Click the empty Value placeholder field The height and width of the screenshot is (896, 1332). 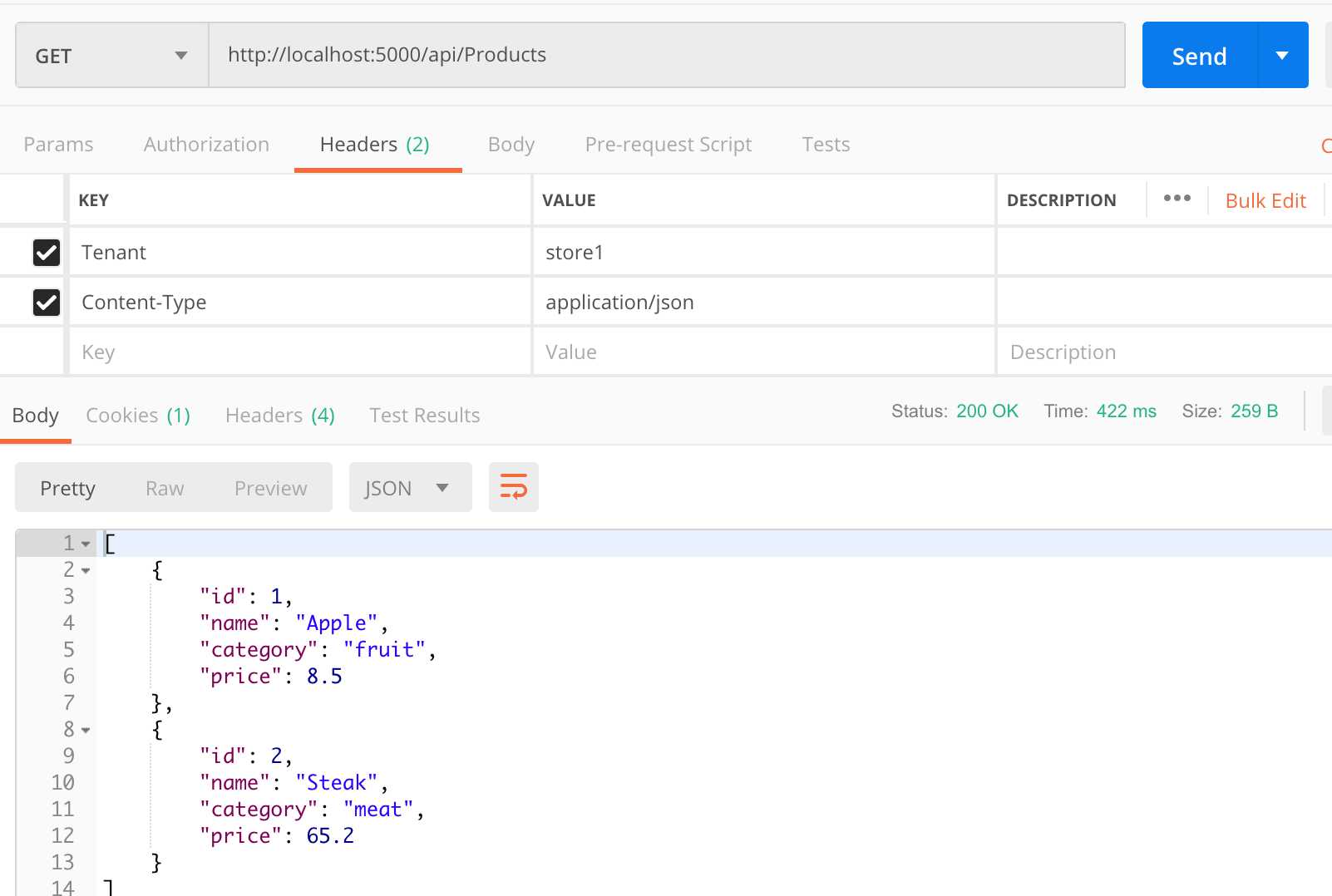coord(763,352)
